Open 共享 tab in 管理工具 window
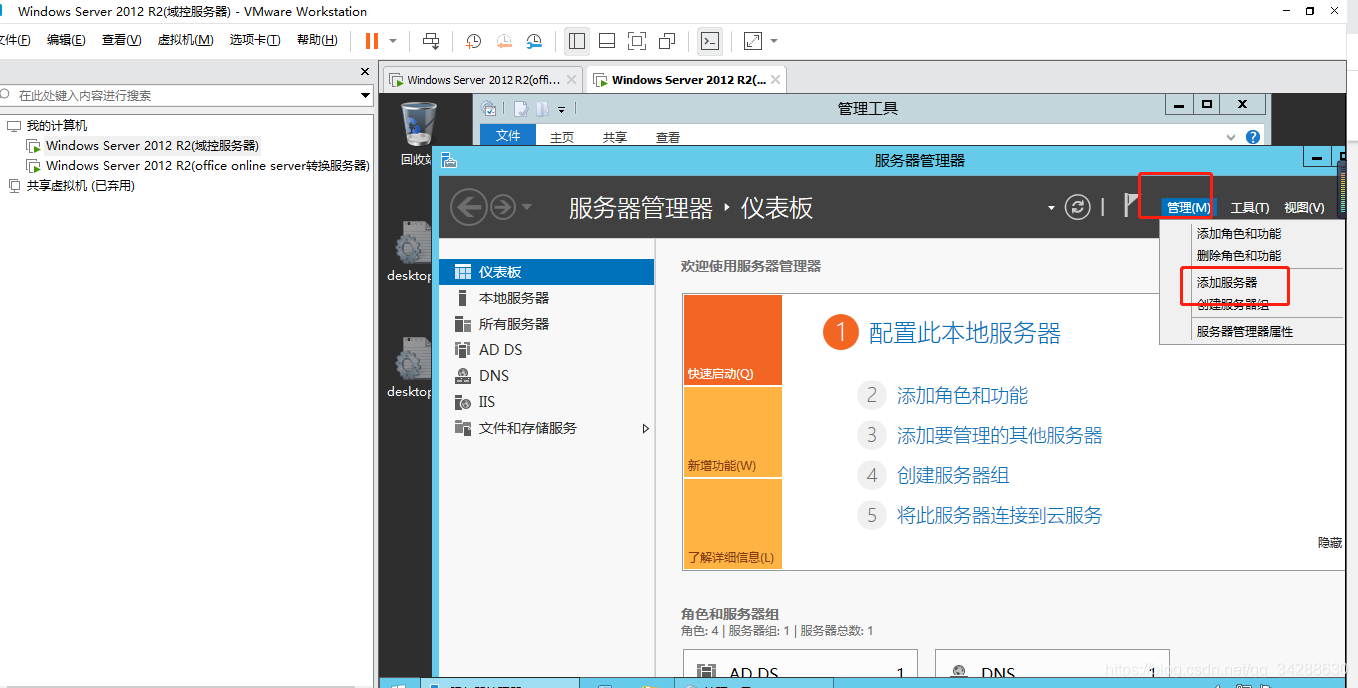Screen dimensions: 1358x688 [615, 137]
